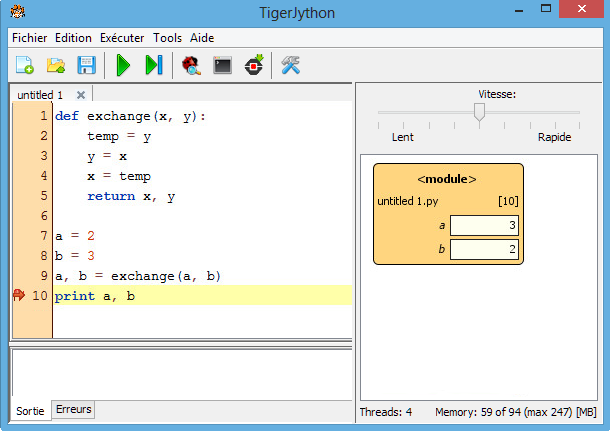The height and width of the screenshot is (431, 610).
Task: Switch to the Erreurs tab
Action: tap(73, 409)
